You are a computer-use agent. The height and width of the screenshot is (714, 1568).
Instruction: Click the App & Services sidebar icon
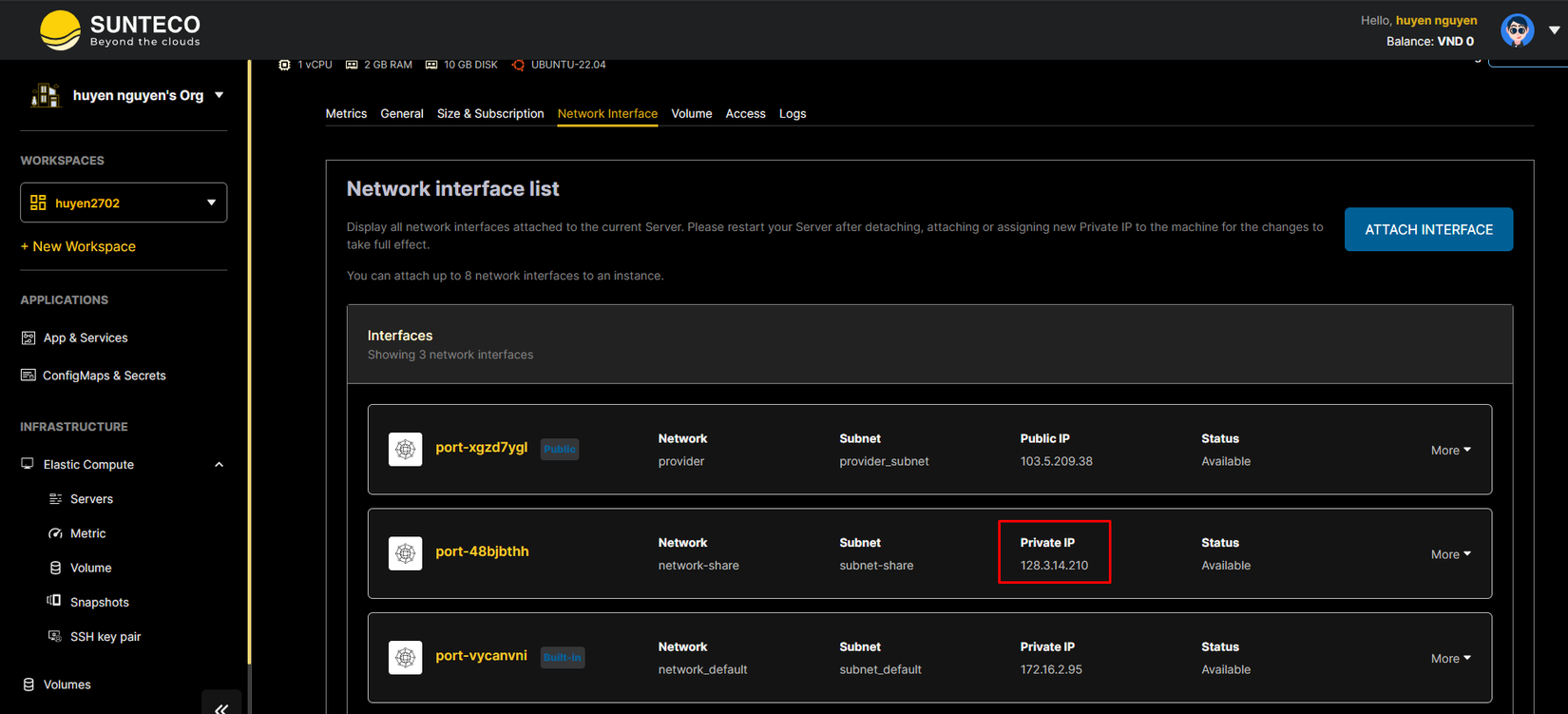[29, 338]
